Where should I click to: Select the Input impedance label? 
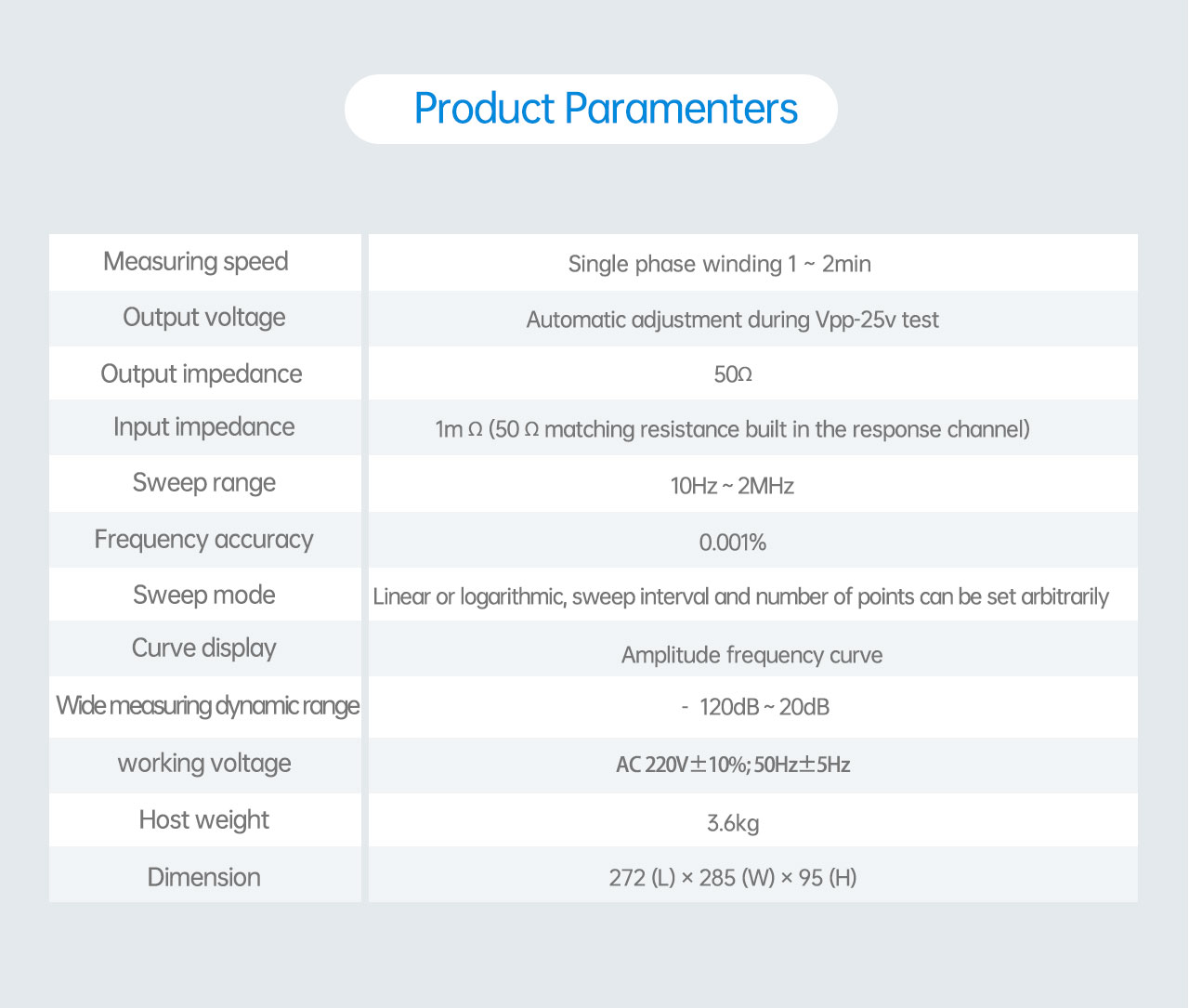coord(204,427)
